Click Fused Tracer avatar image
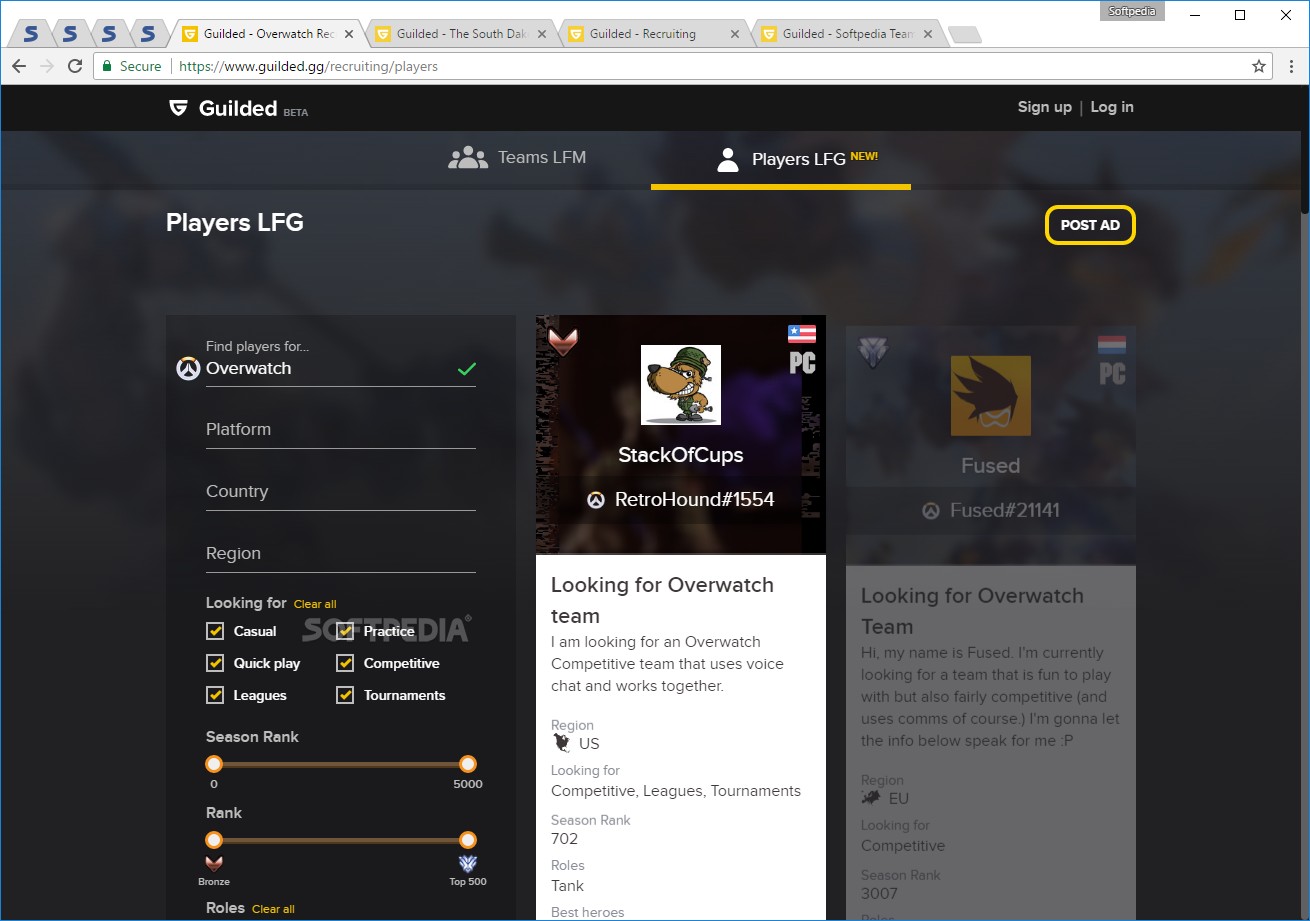The image size is (1310, 921). [x=991, y=396]
